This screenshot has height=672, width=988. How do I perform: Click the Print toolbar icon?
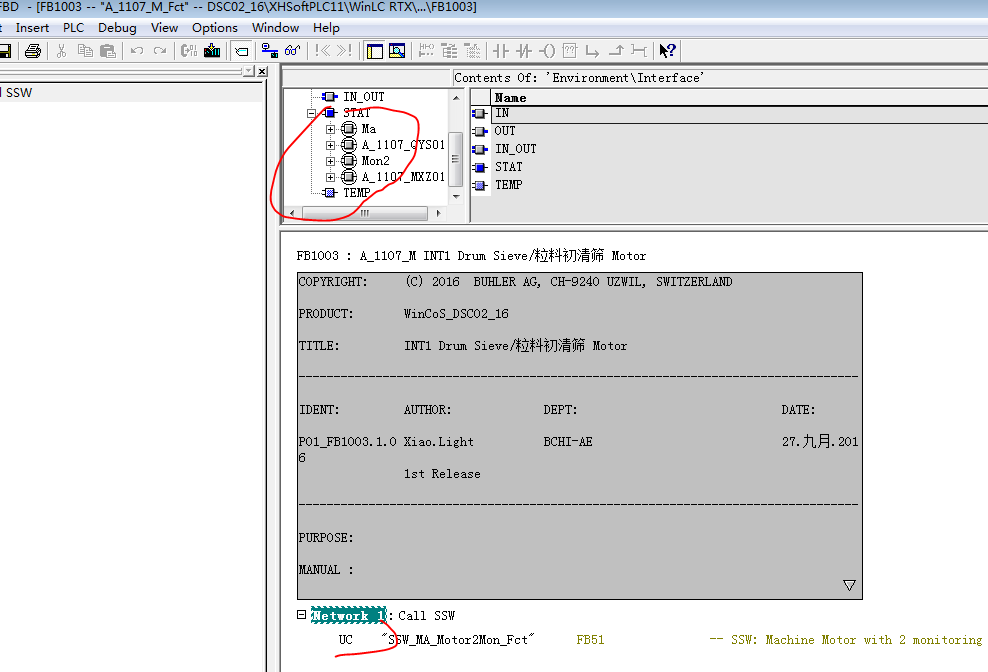click(x=33, y=51)
